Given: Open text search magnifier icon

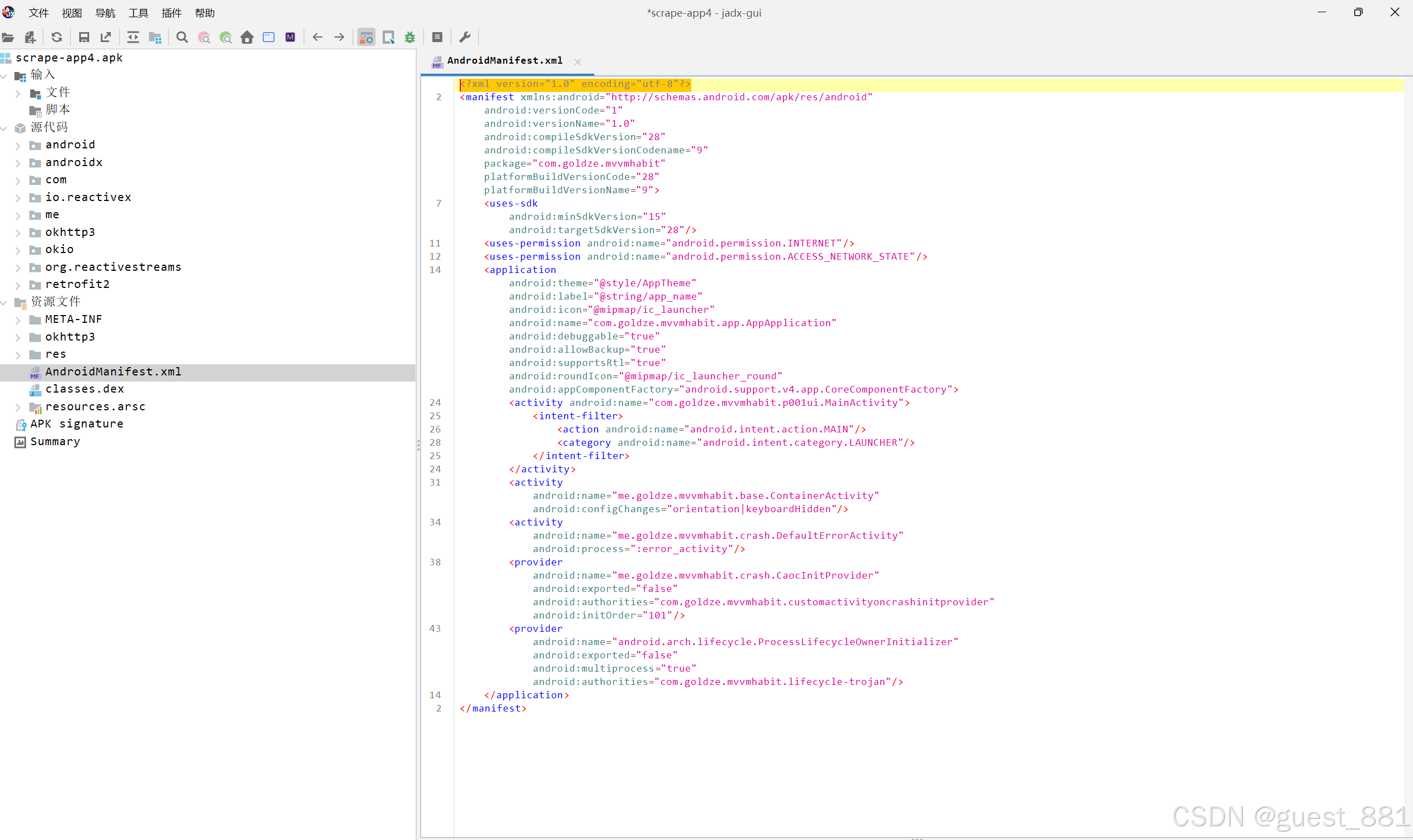Looking at the screenshot, I should pos(182,37).
